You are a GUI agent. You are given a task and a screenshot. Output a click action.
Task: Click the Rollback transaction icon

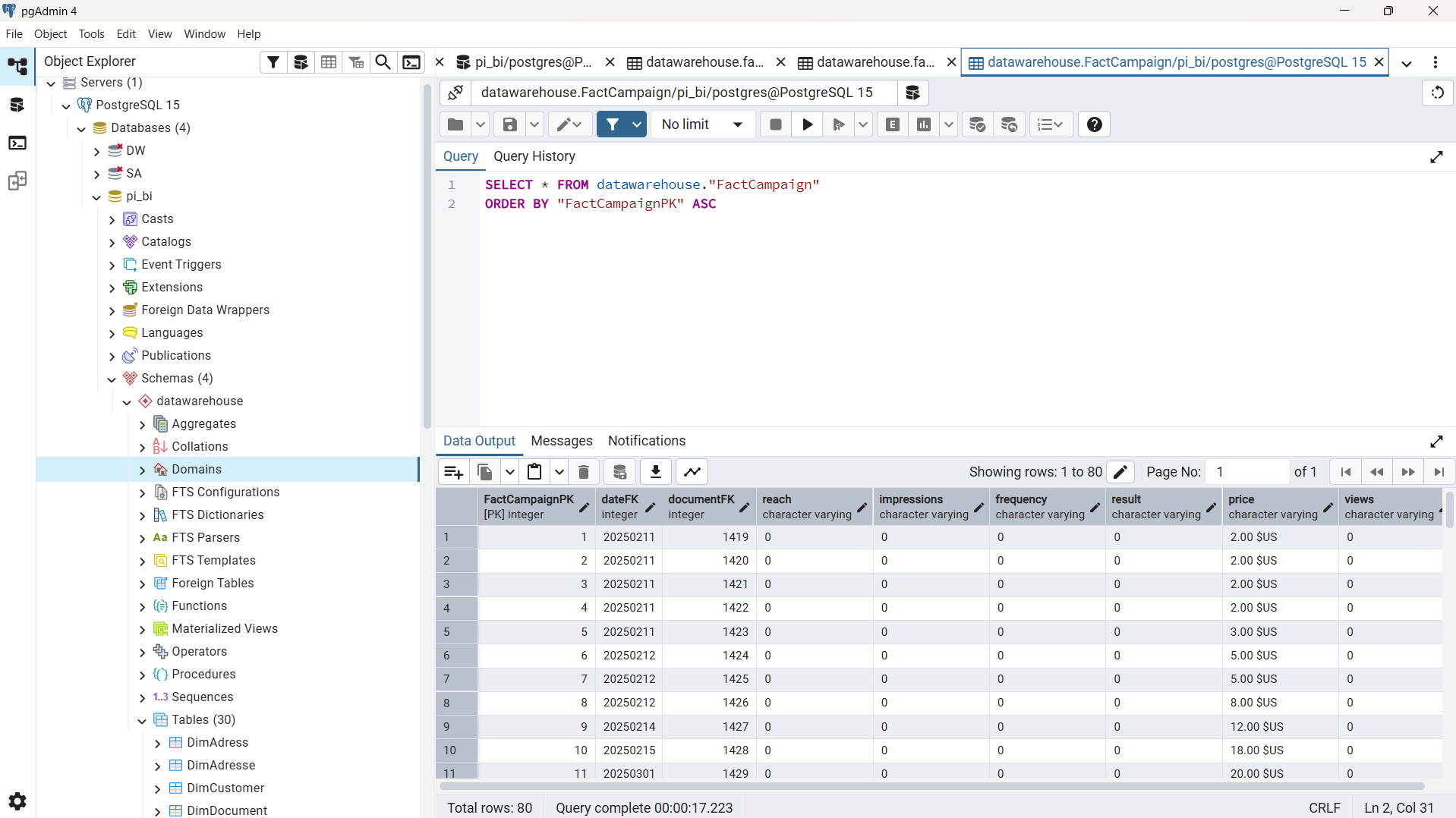click(1010, 124)
